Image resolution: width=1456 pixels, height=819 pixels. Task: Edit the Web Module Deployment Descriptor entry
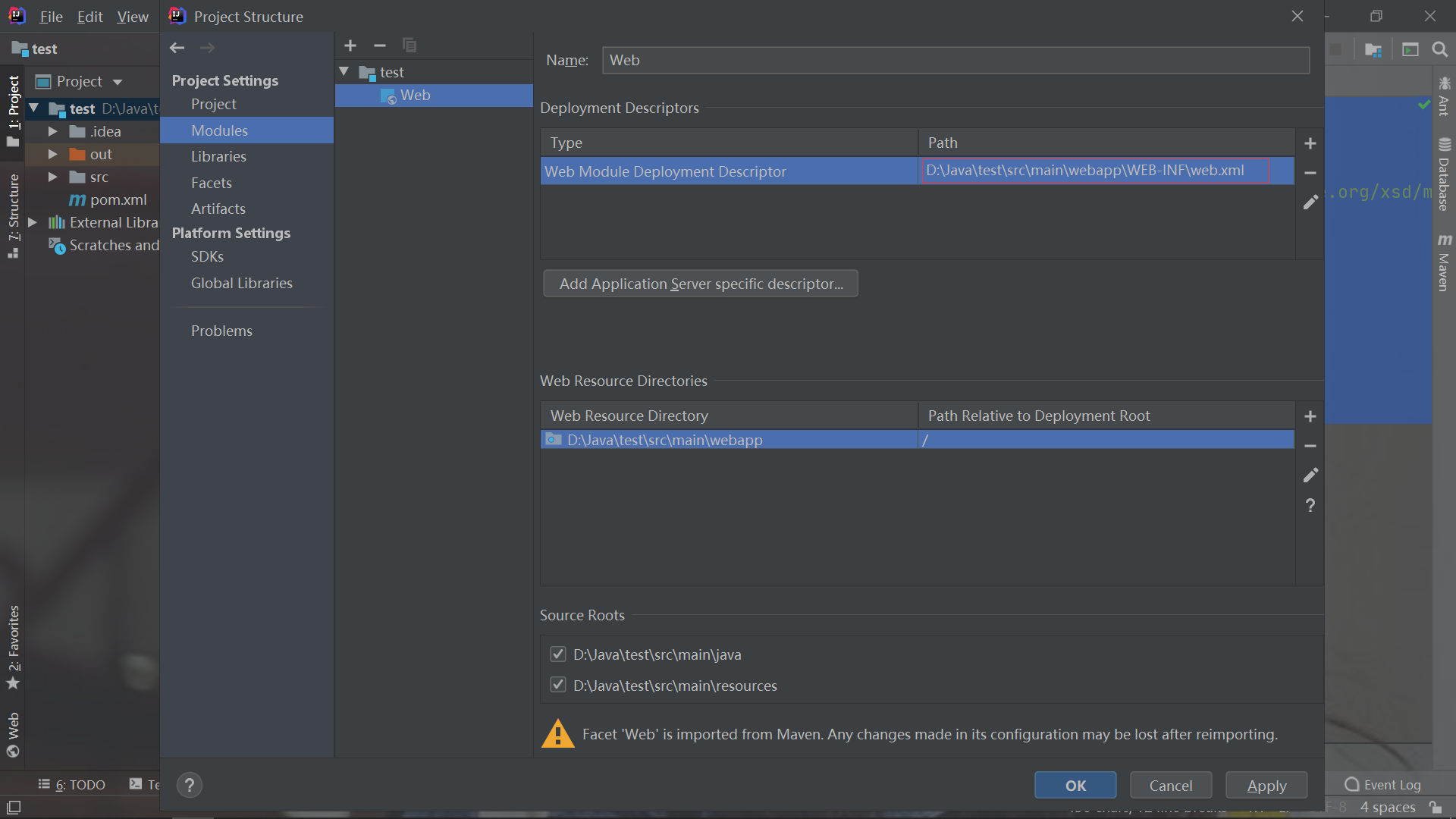(1310, 202)
